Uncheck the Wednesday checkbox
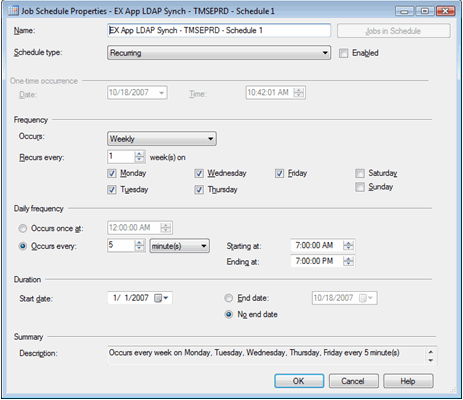 pyautogui.click(x=199, y=173)
